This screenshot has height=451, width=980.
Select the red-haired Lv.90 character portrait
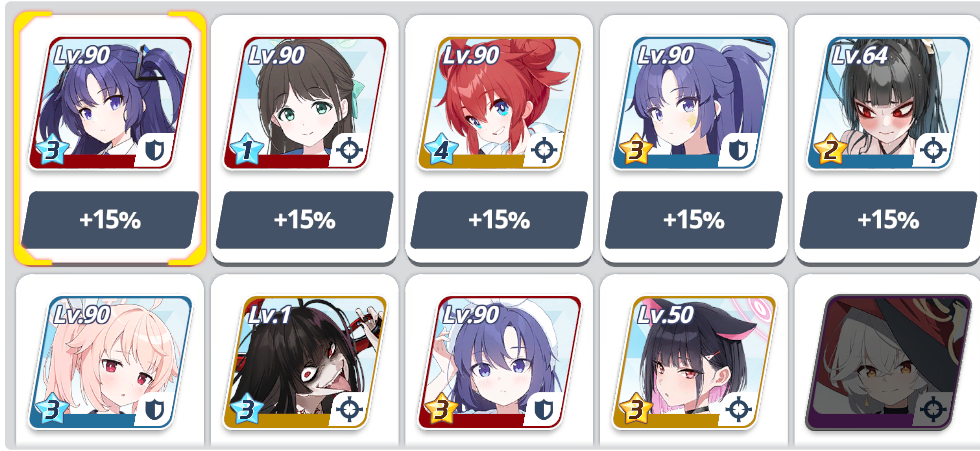[499, 103]
